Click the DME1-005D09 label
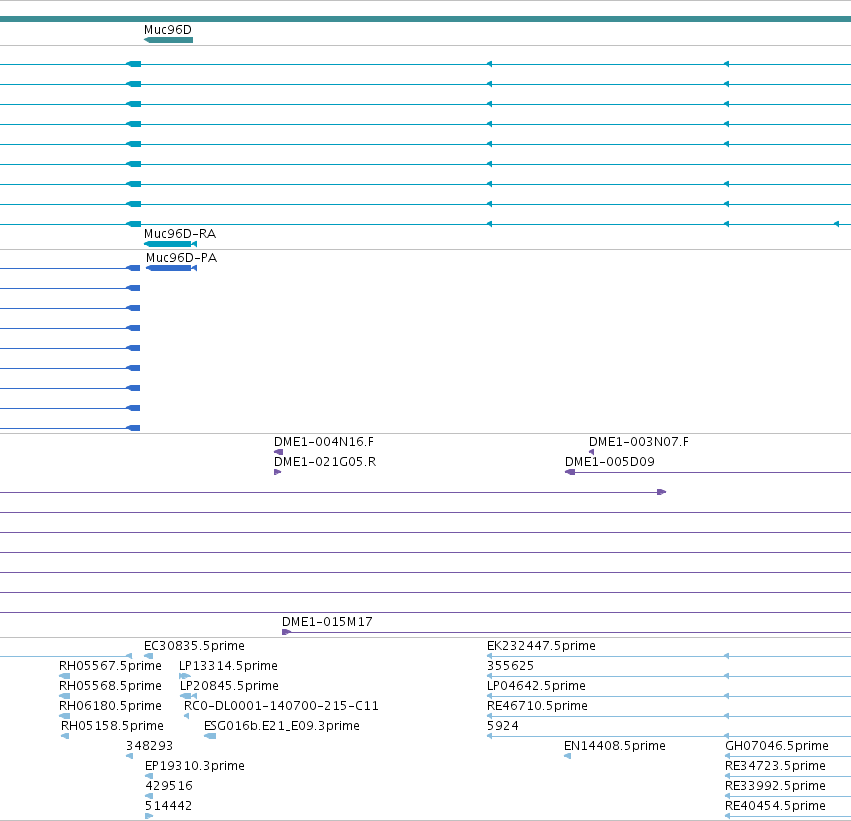 coord(609,462)
